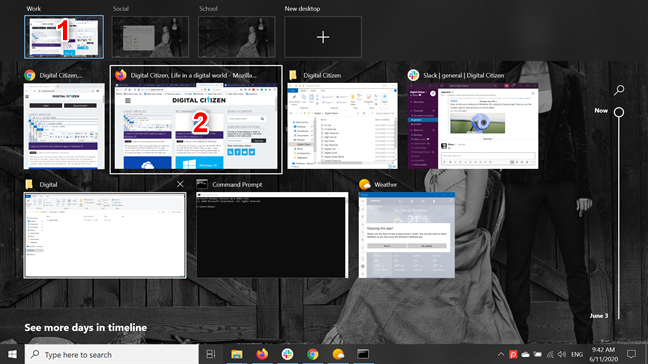Image resolution: width=648 pixels, height=364 pixels.
Task: Show hidden system tray icons
Action: (x=501, y=354)
